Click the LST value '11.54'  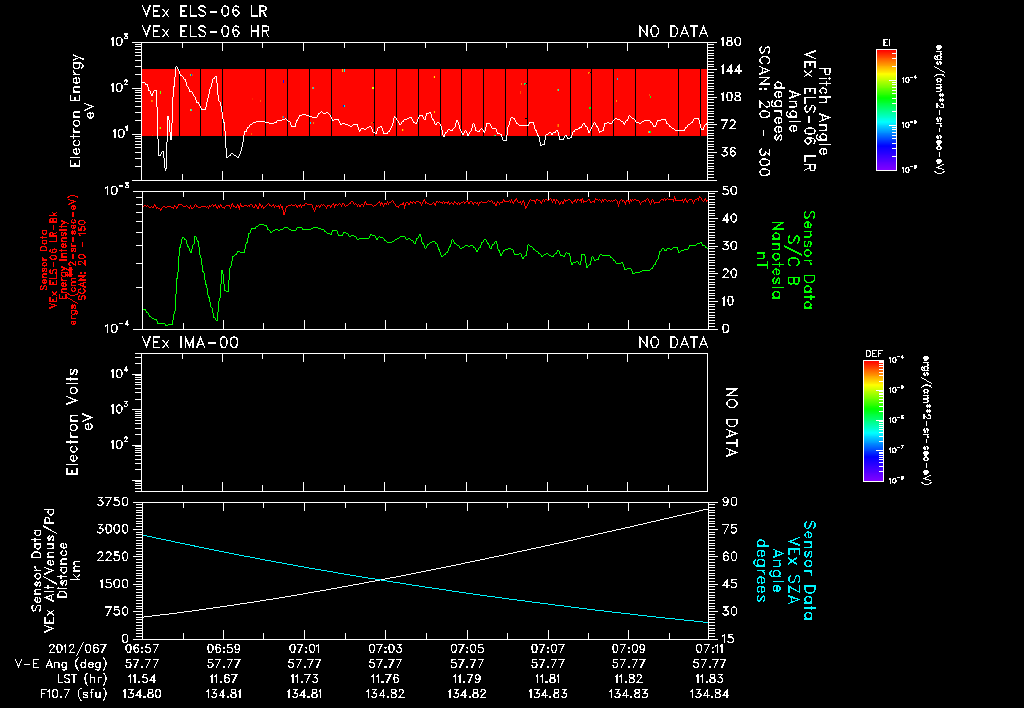[x=142, y=679]
